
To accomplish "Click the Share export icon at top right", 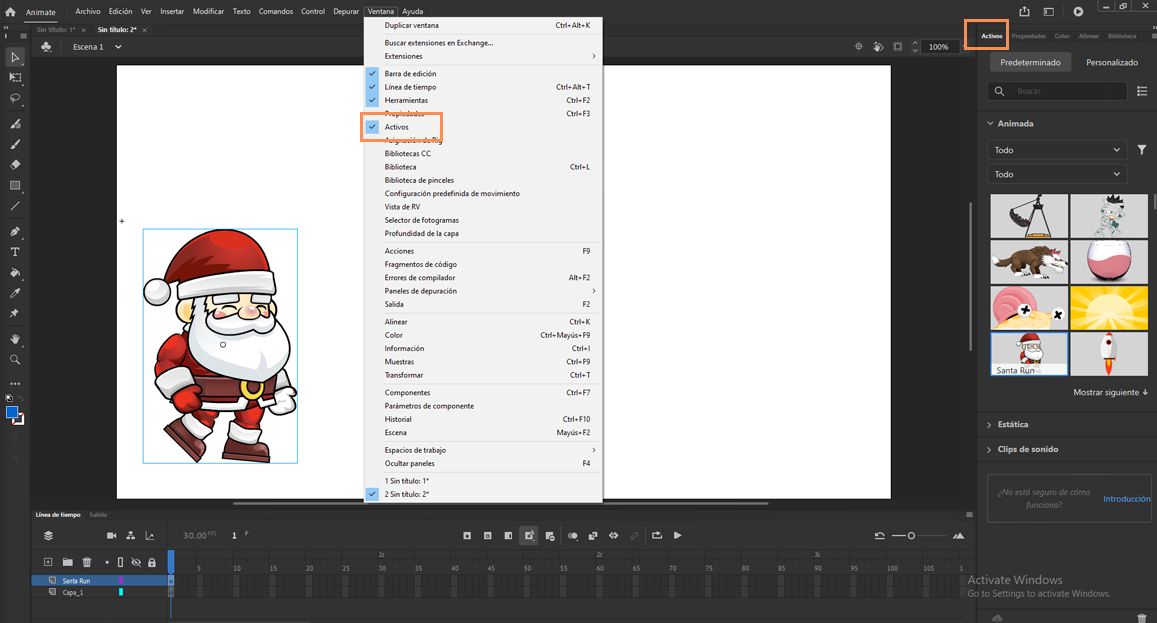I will click(x=1024, y=11).
